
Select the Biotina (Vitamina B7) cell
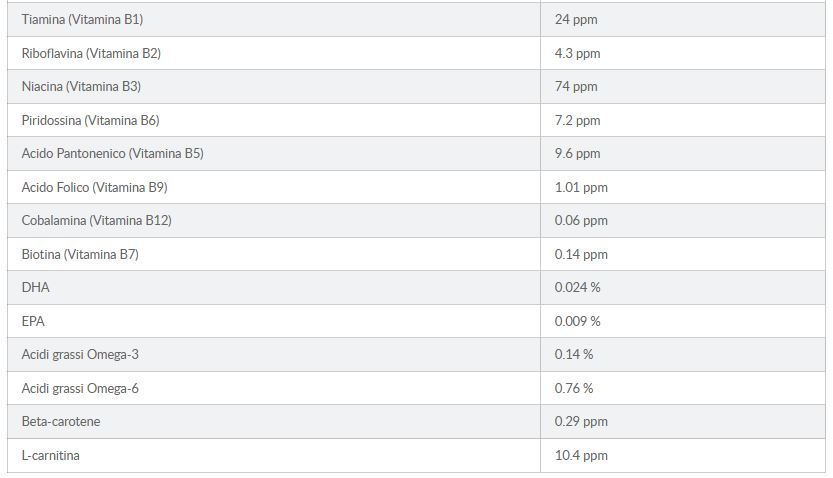click(x=80, y=254)
